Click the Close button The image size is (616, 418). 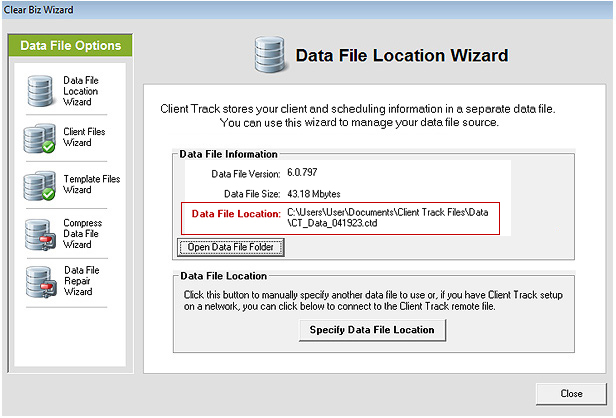pos(571,394)
